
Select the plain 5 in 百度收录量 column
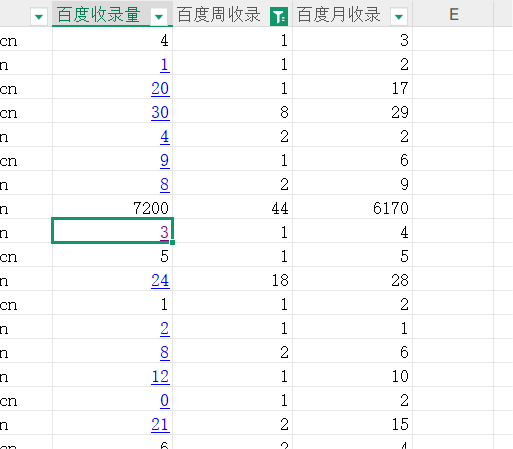[112, 256]
